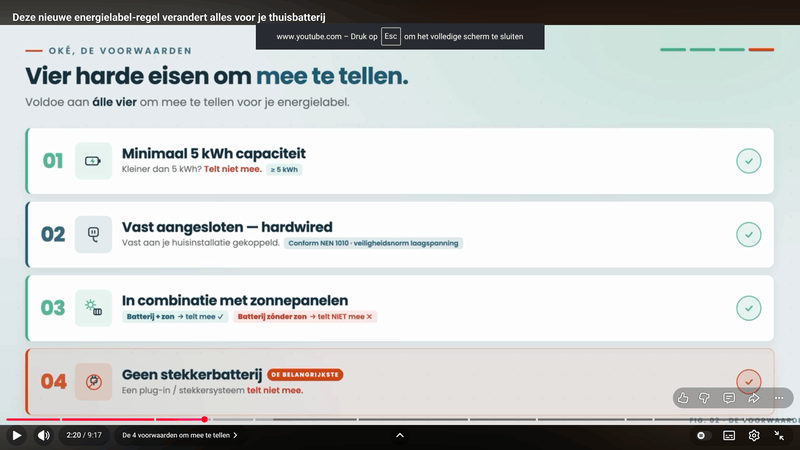The height and width of the screenshot is (450, 800).
Task: Exit full screen mode
Action: pos(779,435)
